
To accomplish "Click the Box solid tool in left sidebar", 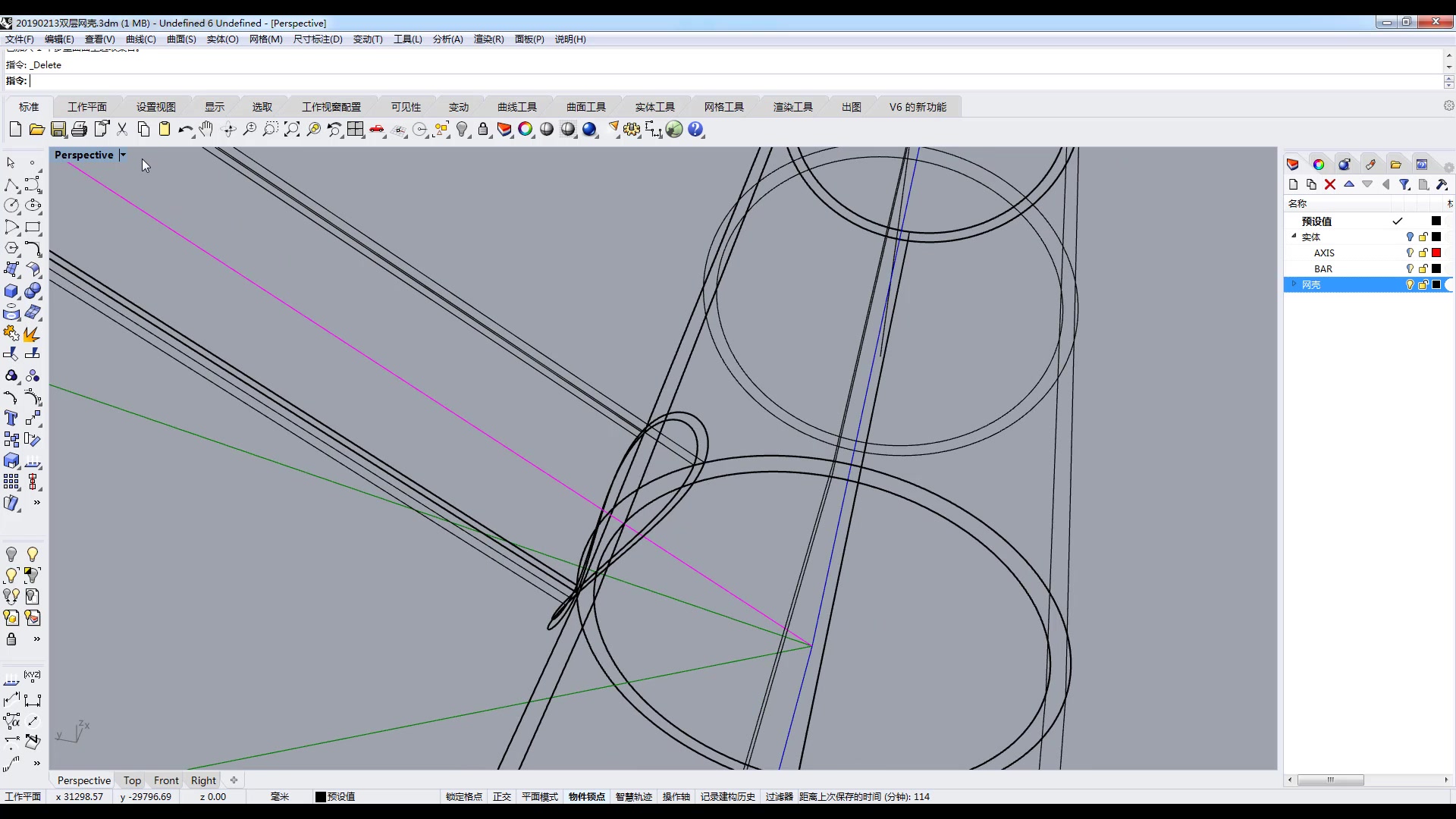I will coord(11,291).
